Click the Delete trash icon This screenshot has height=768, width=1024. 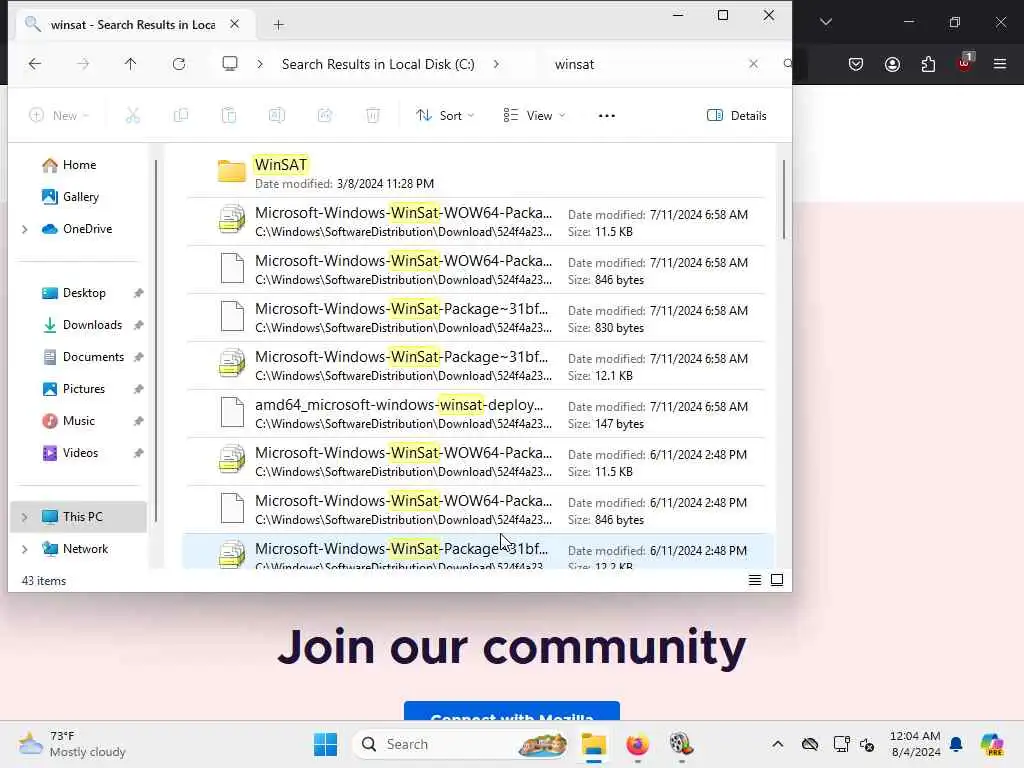(x=373, y=116)
